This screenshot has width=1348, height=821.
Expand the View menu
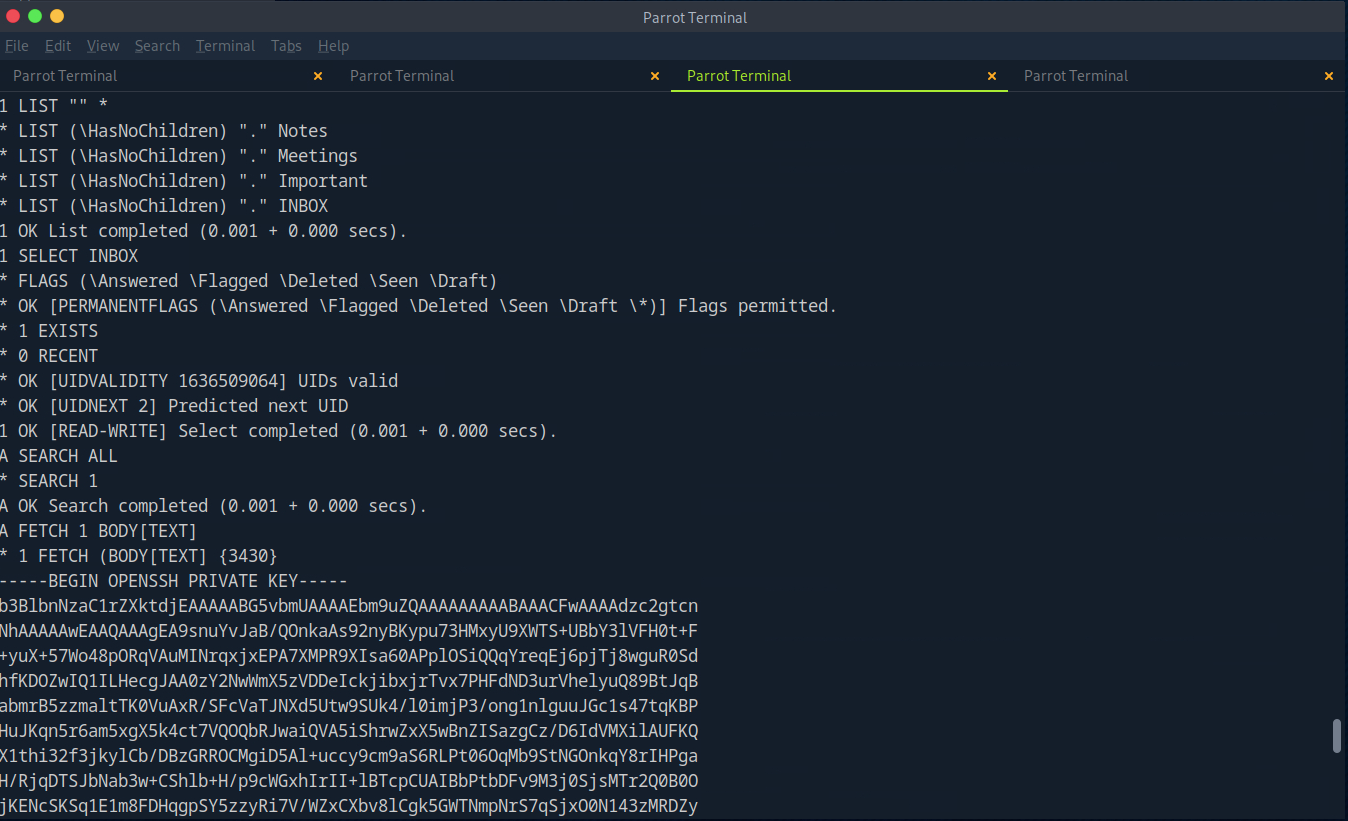click(103, 46)
